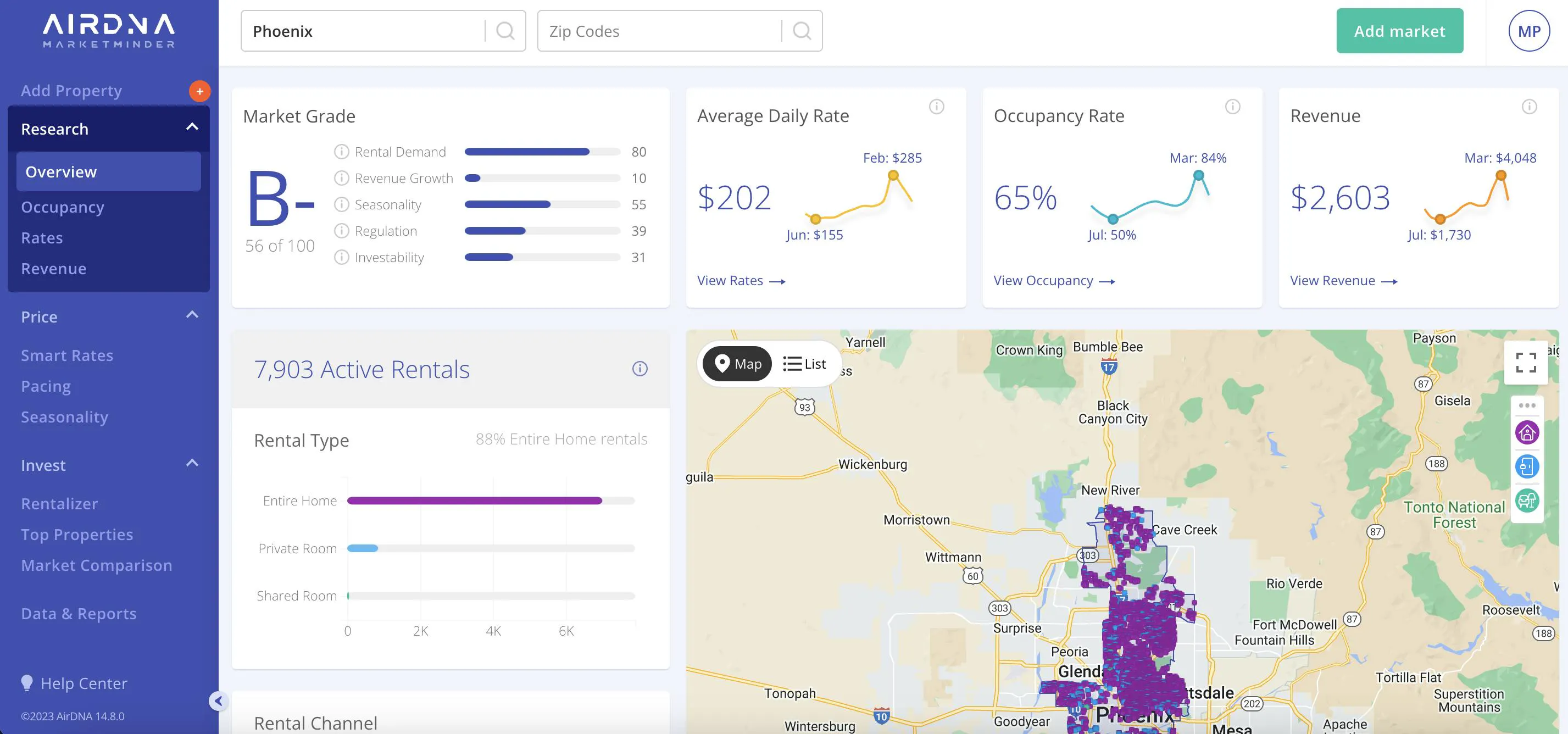Click the Entire Home purple bar
This screenshot has width=1568, height=734.
pyautogui.click(x=474, y=501)
